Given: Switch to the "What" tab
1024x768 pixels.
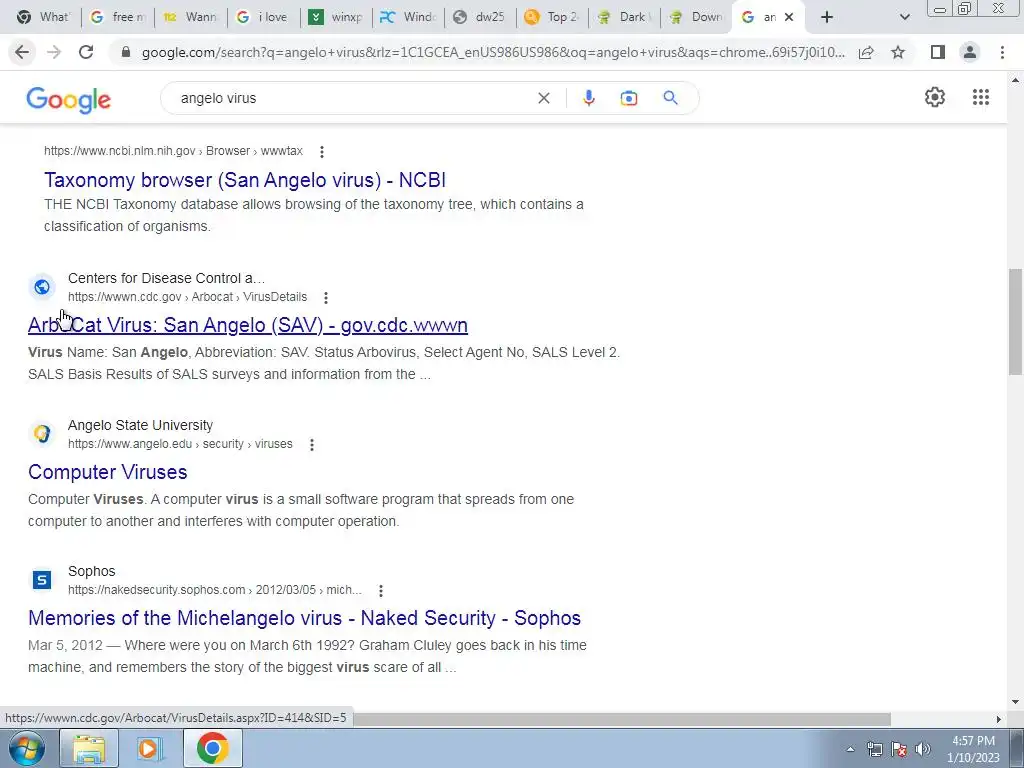Looking at the screenshot, I should [x=44, y=17].
